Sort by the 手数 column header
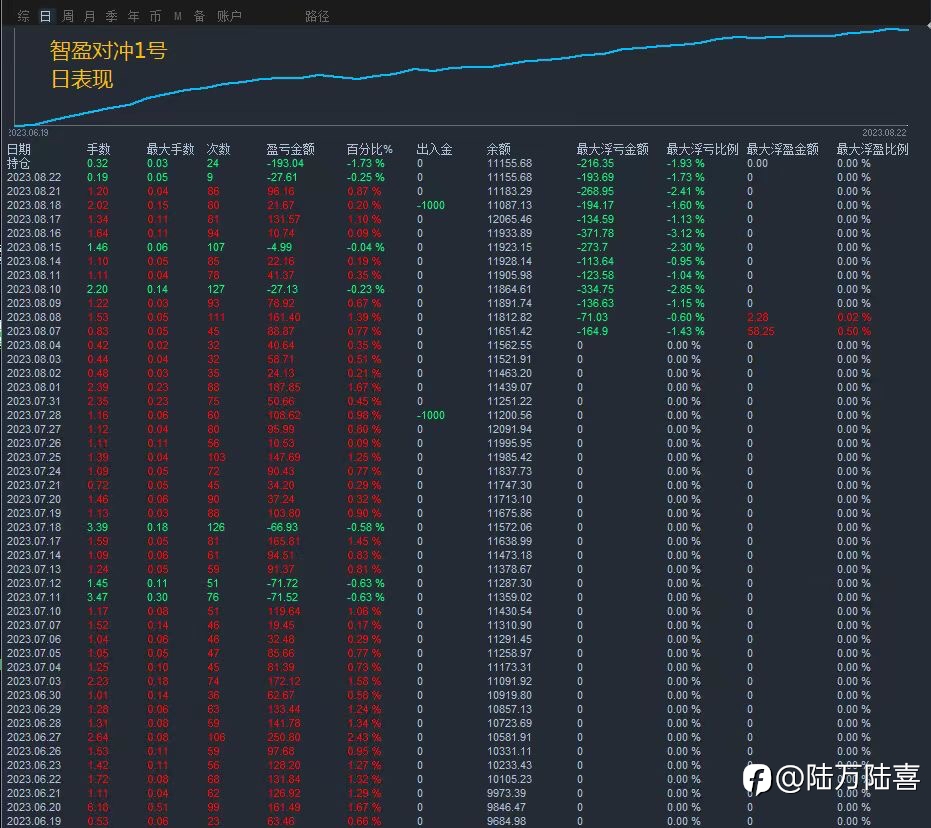The height and width of the screenshot is (828, 931). (x=99, y=149)
